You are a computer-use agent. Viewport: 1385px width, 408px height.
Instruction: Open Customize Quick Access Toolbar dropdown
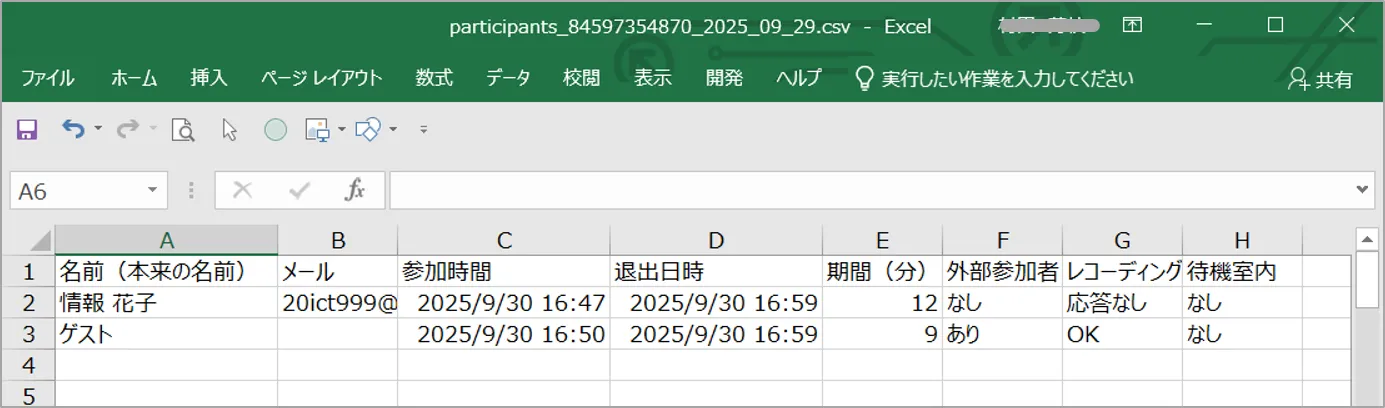424,129
